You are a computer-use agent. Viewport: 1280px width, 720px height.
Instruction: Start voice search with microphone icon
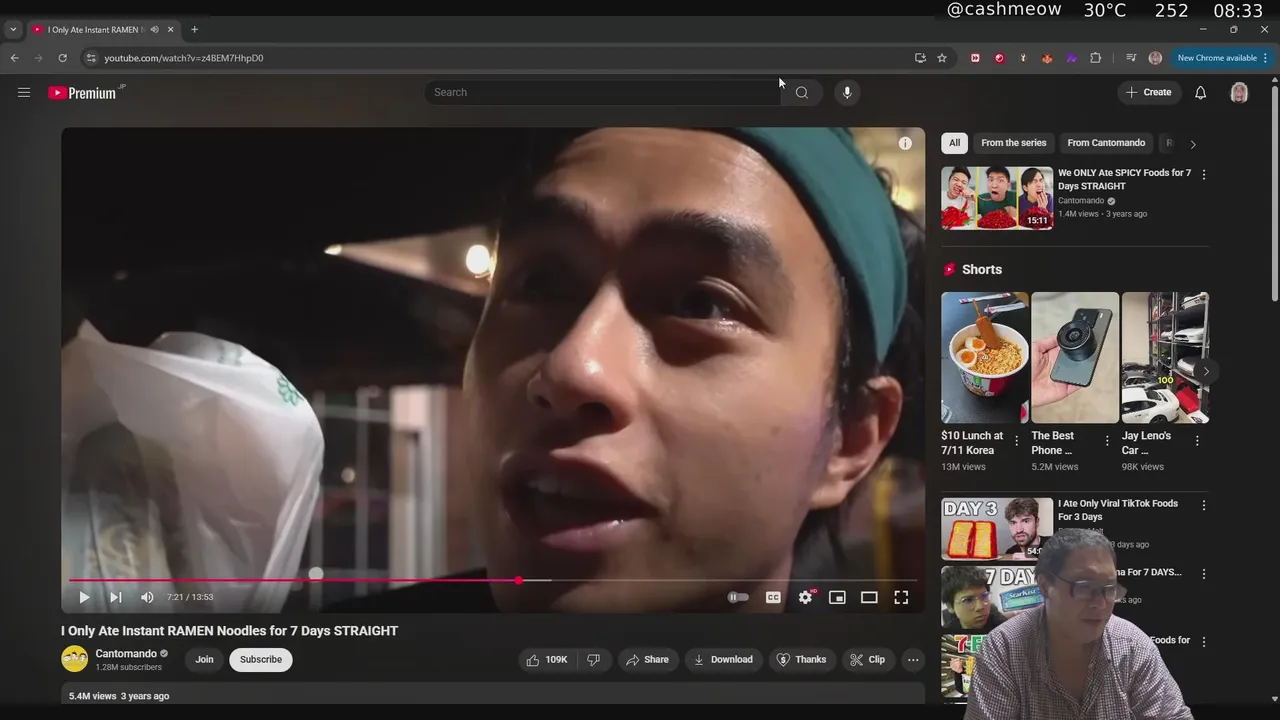point(847,92)
